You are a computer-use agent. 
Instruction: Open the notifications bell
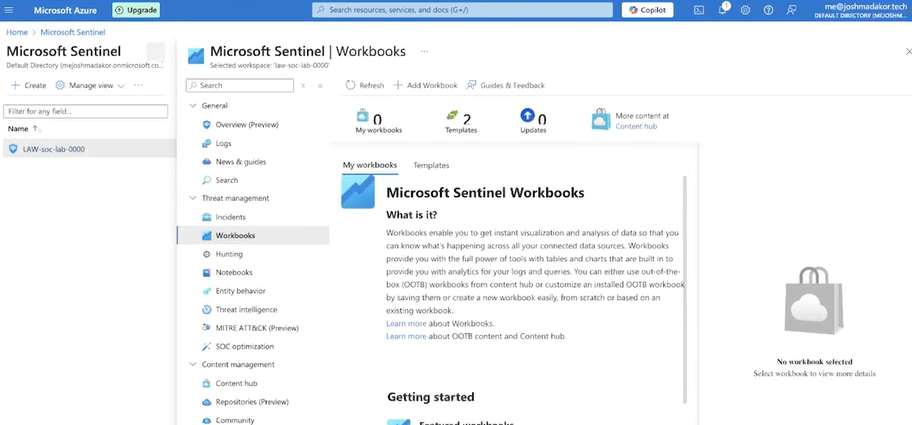(x=722, y=10)
